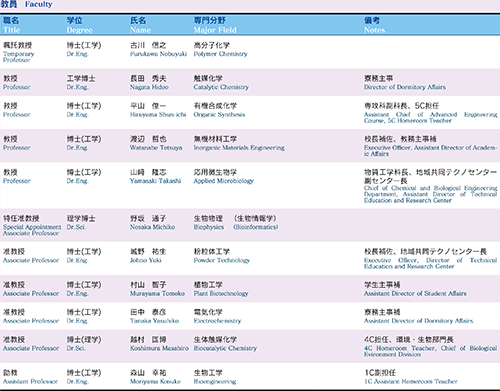Click 'Assistant Director of Dormitory Affairs' note
Image resolution: width=500 pixels, height=391 pixels.
(x=418, y=321)
